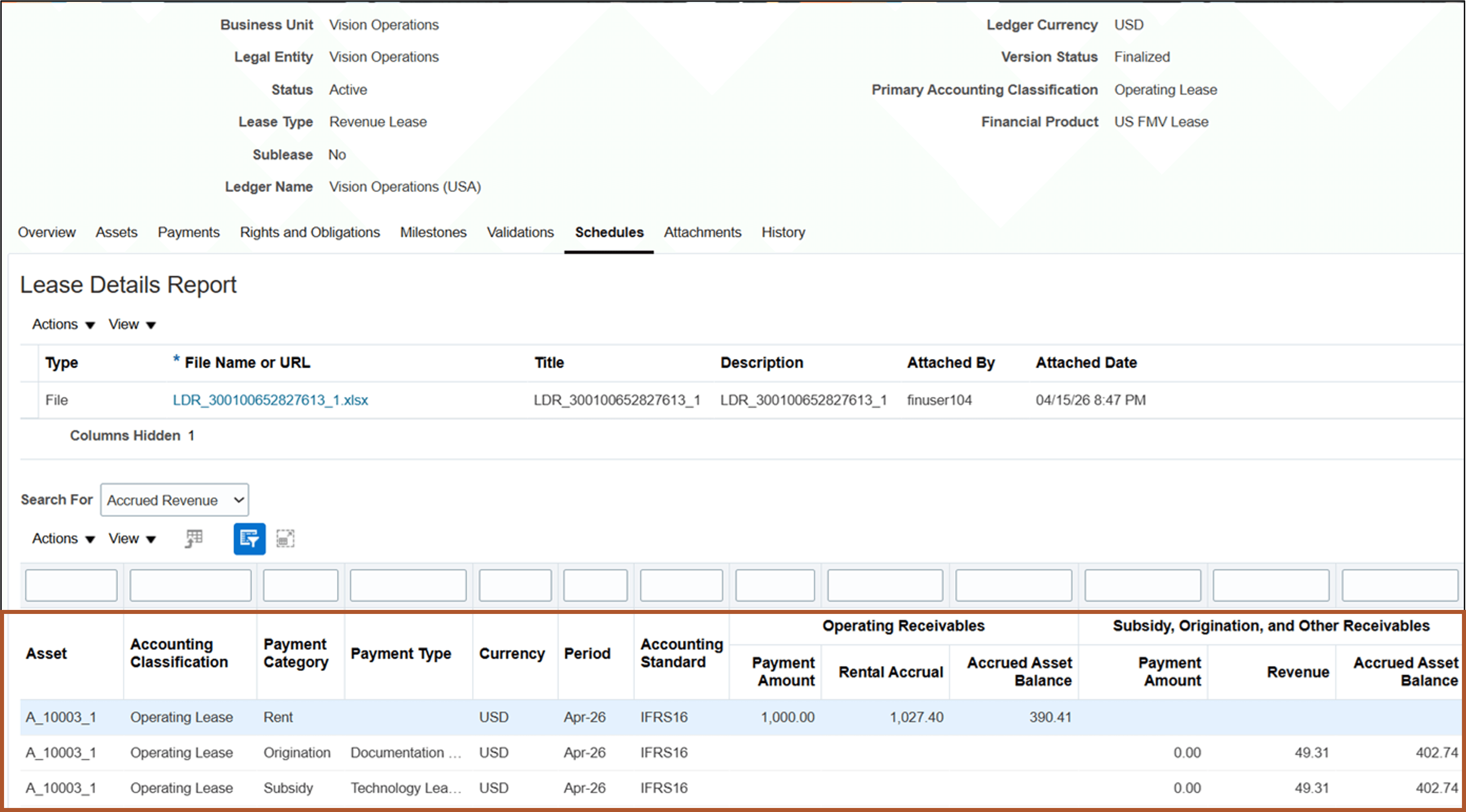Viewport: 1466px width, 812px height.
Task: Select the Origination payment category row
Action: click(742, 753)
